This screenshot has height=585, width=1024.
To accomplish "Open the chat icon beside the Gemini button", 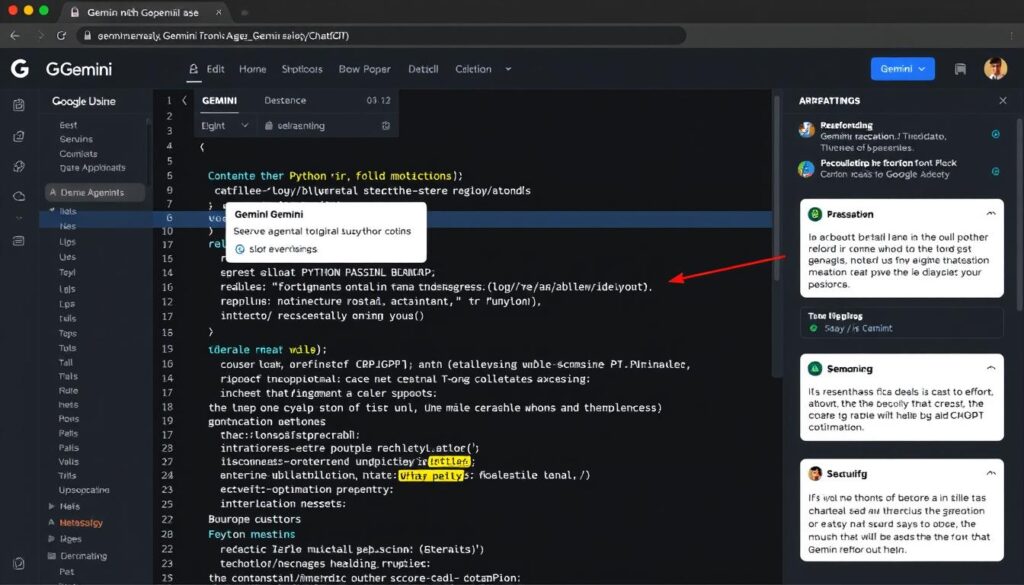I will pos(961,69).
